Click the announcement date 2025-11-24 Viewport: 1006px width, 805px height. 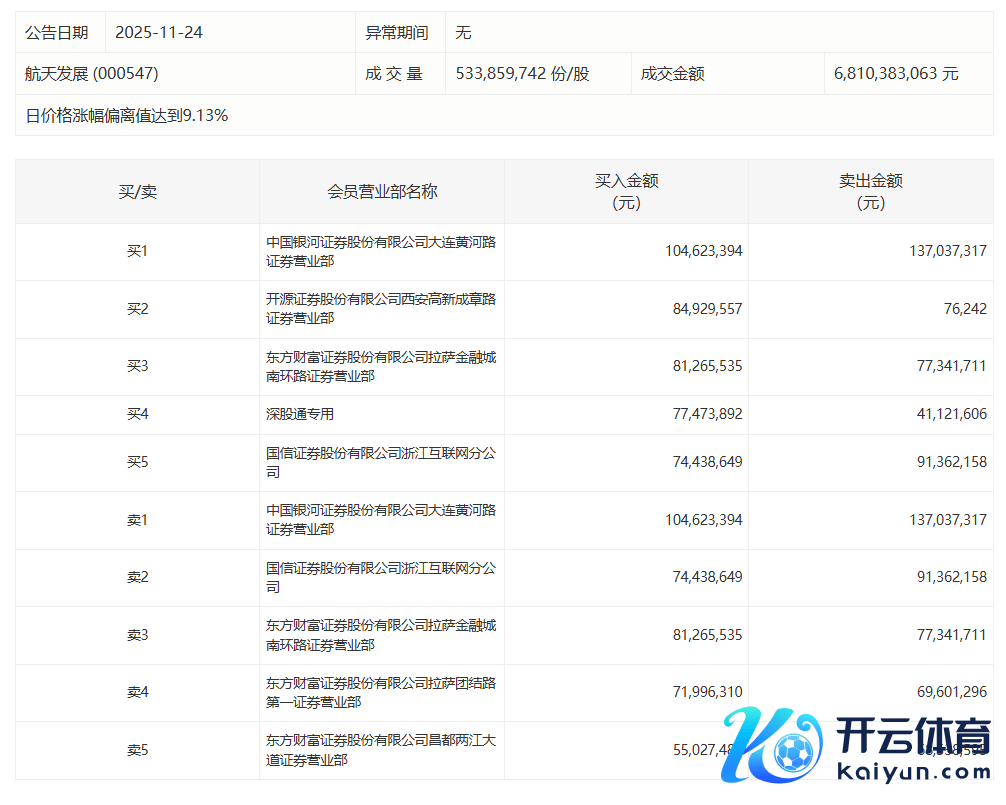pos(159,33)
